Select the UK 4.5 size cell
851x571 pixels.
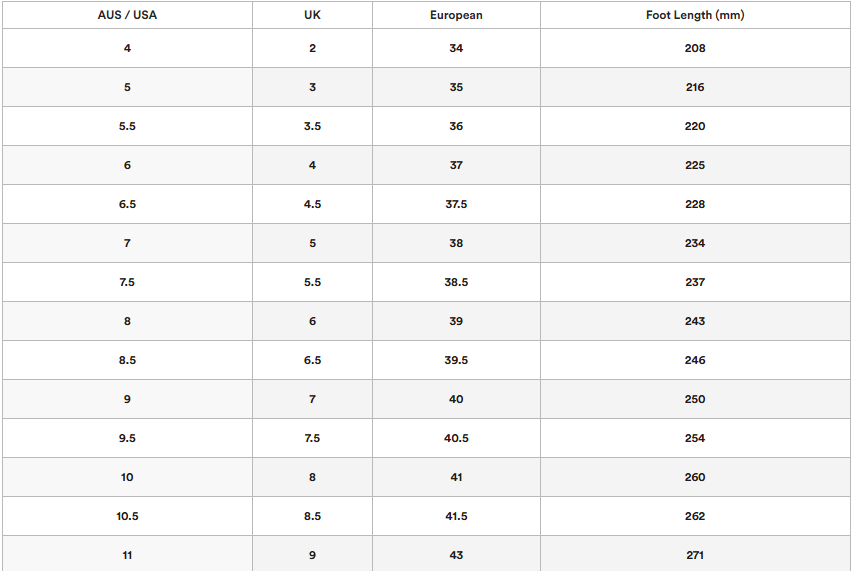point(312,204)
